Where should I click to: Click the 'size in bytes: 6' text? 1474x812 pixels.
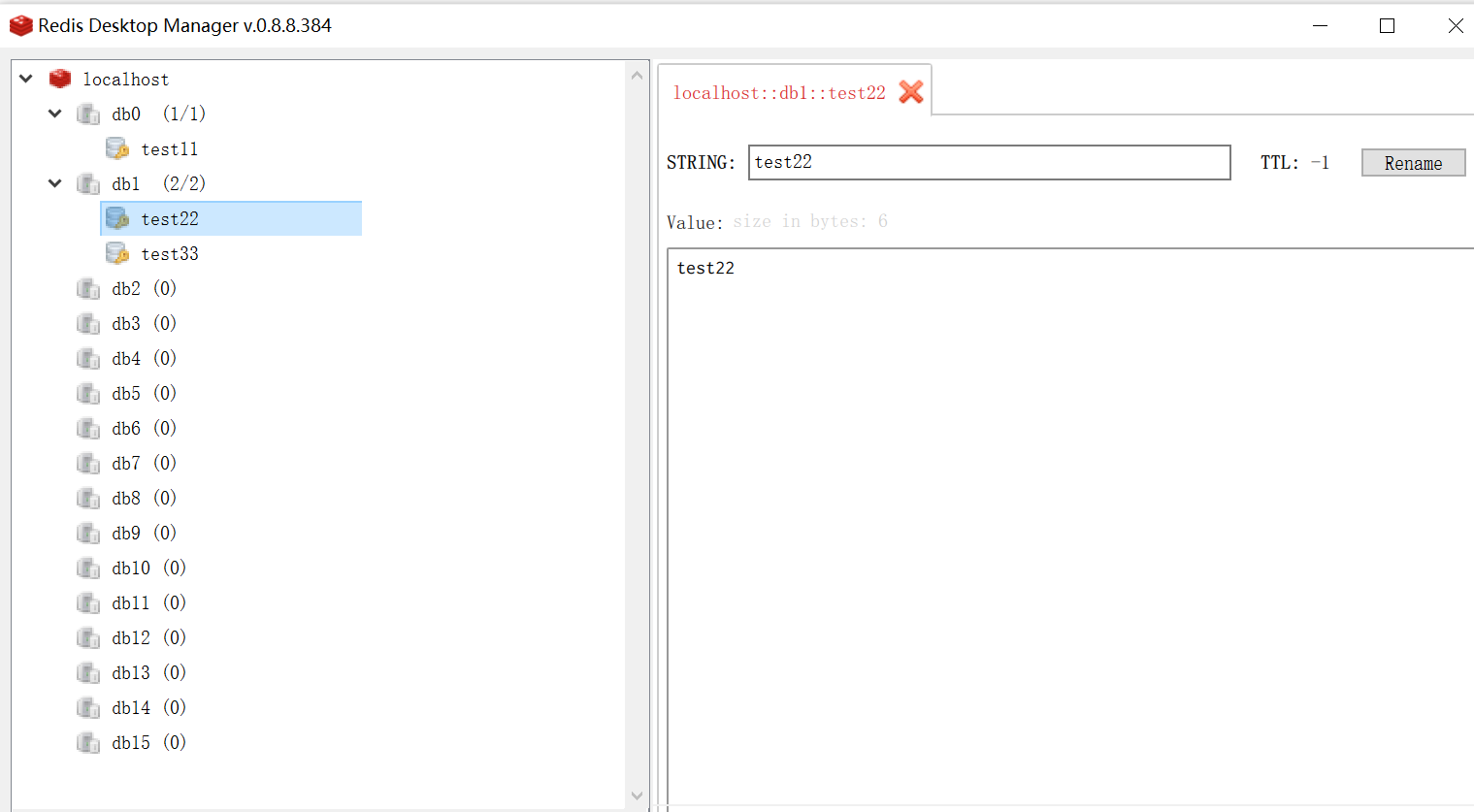tap(810, 221)
